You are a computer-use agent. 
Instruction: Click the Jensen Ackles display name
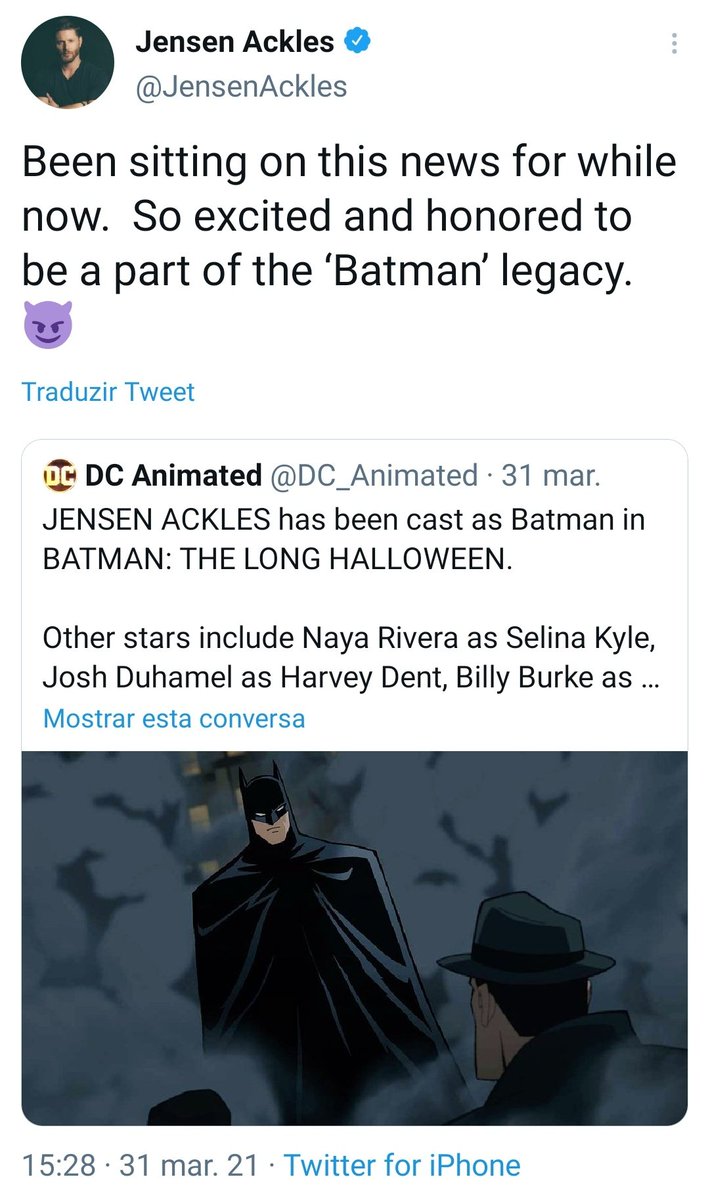[234, 41]
